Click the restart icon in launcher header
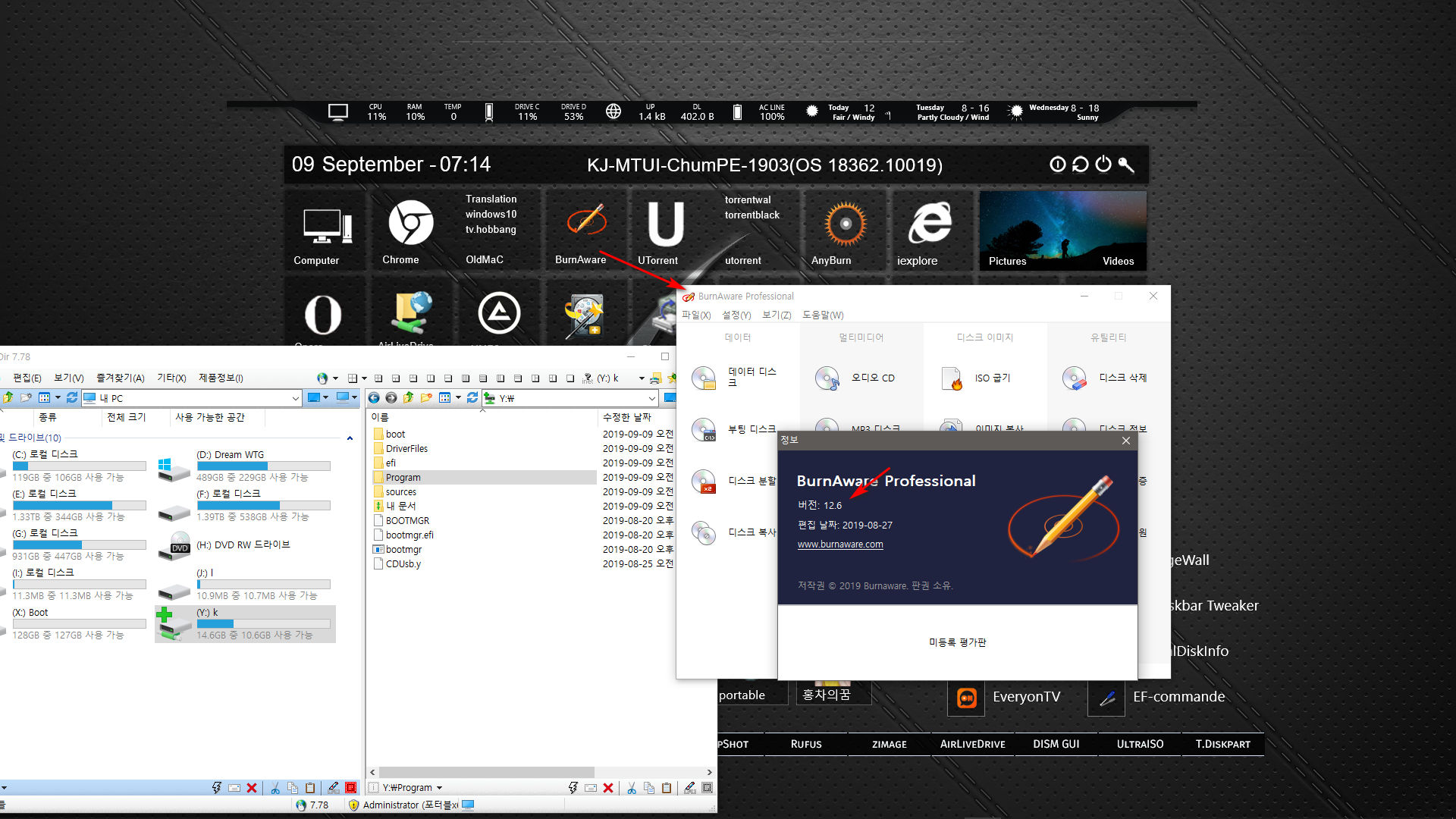The height and width of the screenshot is (819, 1456). coord(1081,165)
